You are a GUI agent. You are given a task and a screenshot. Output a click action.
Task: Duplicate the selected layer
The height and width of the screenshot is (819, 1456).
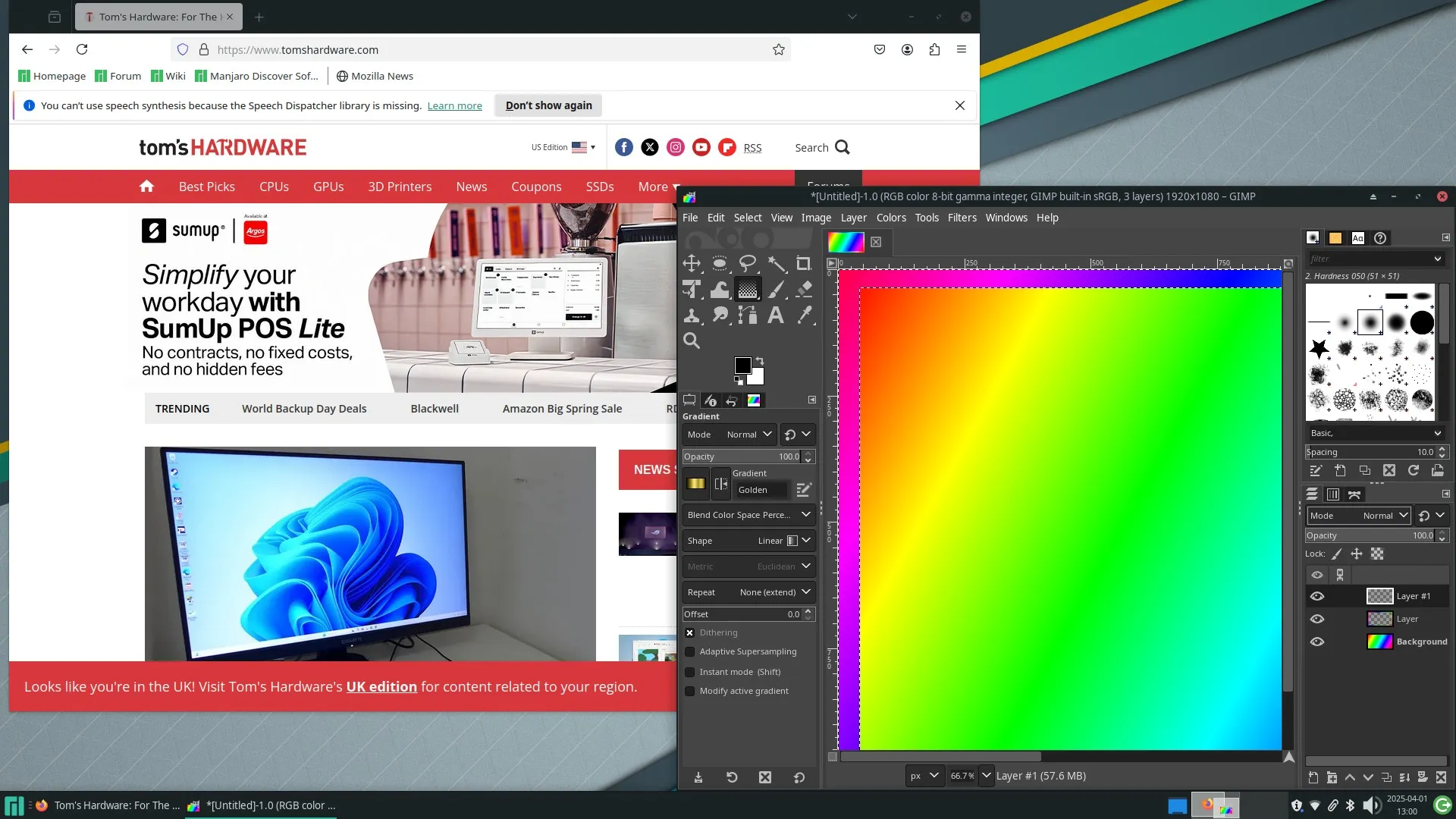click(x=1386, y=777)
